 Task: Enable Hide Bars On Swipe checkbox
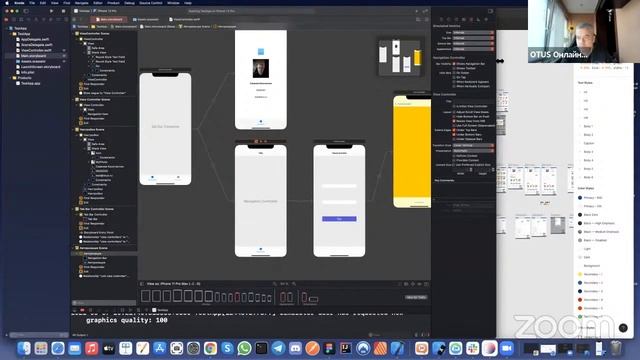point(454,73)
